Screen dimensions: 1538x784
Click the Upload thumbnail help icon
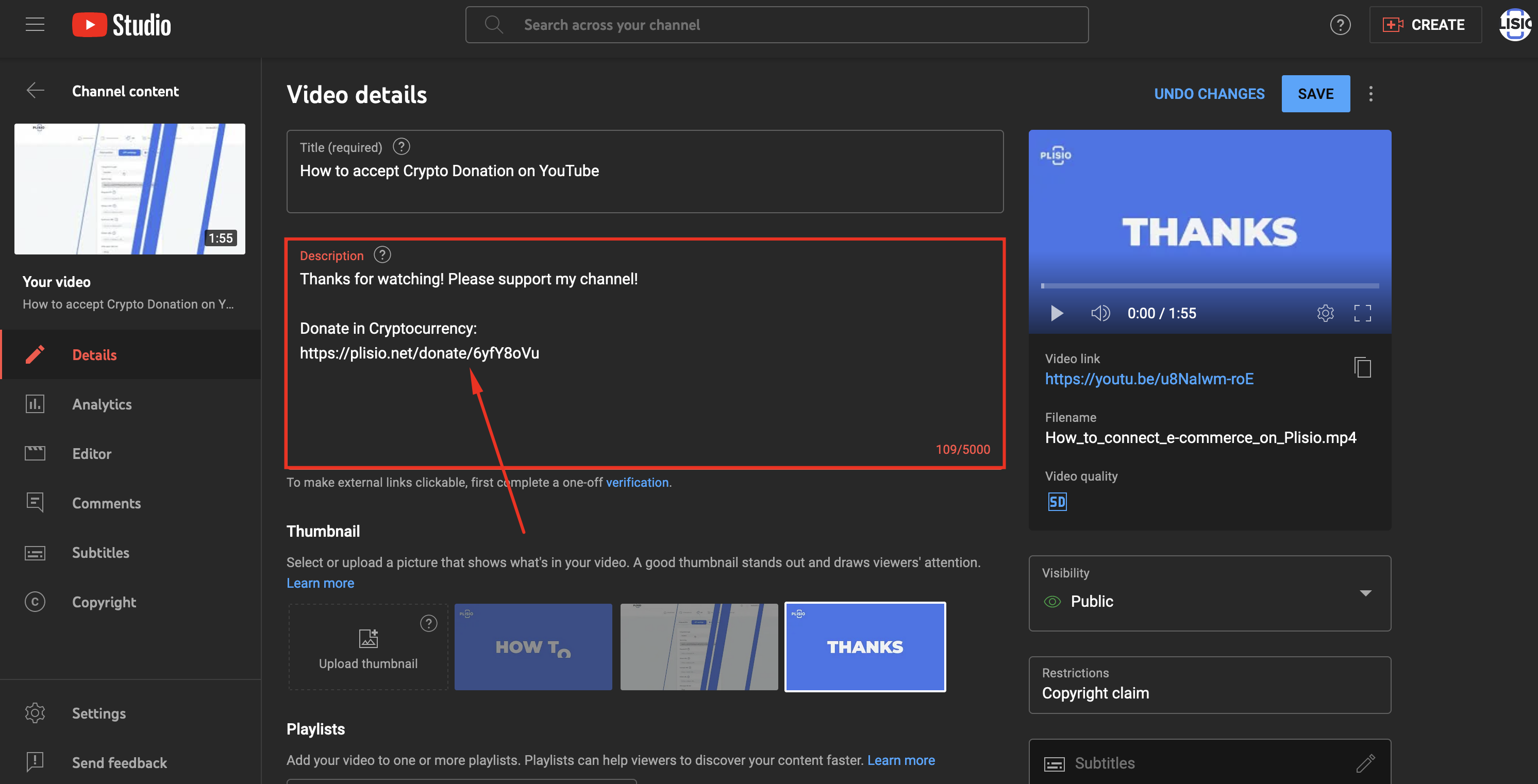click(x=429, y=623)
